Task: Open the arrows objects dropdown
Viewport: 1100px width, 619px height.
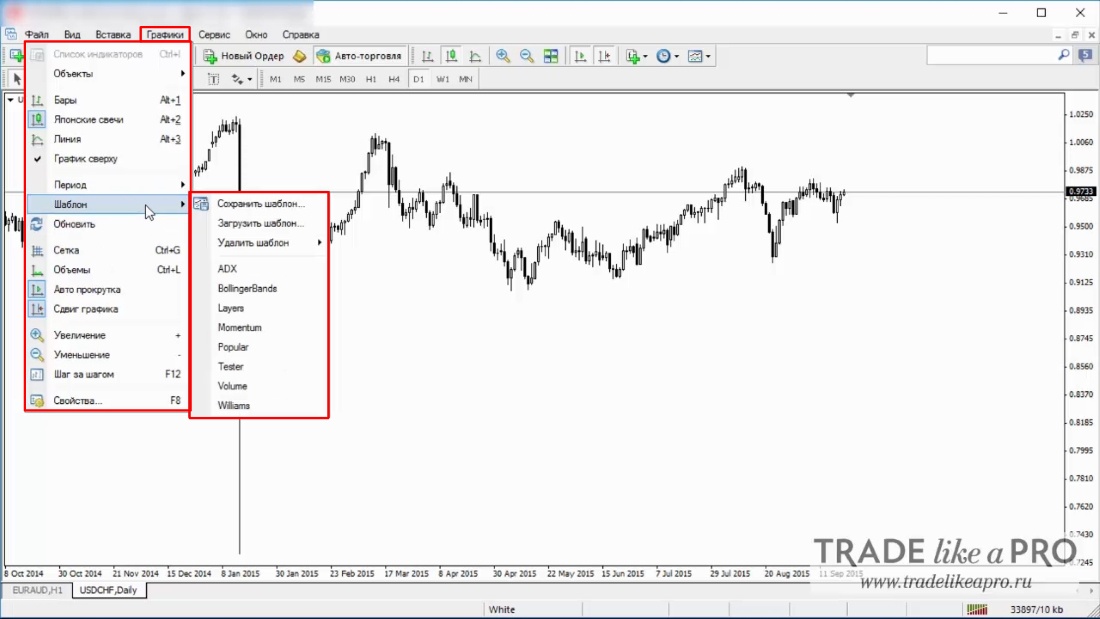Action: coord(241,79)
